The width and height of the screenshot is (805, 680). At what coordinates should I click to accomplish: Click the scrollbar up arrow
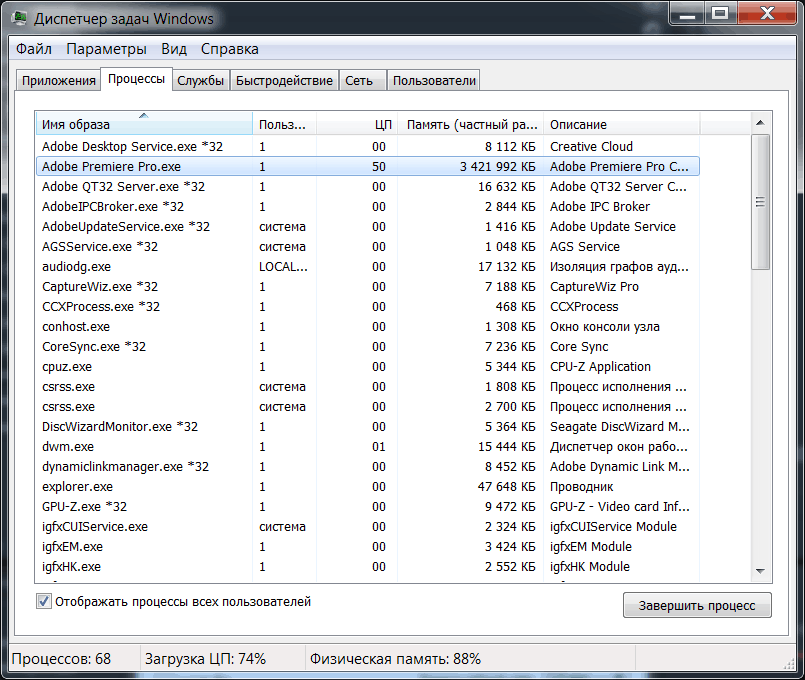760,123
